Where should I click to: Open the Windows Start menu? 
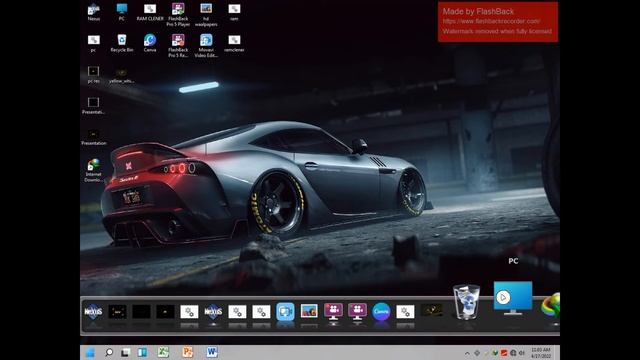click(90, 352)
